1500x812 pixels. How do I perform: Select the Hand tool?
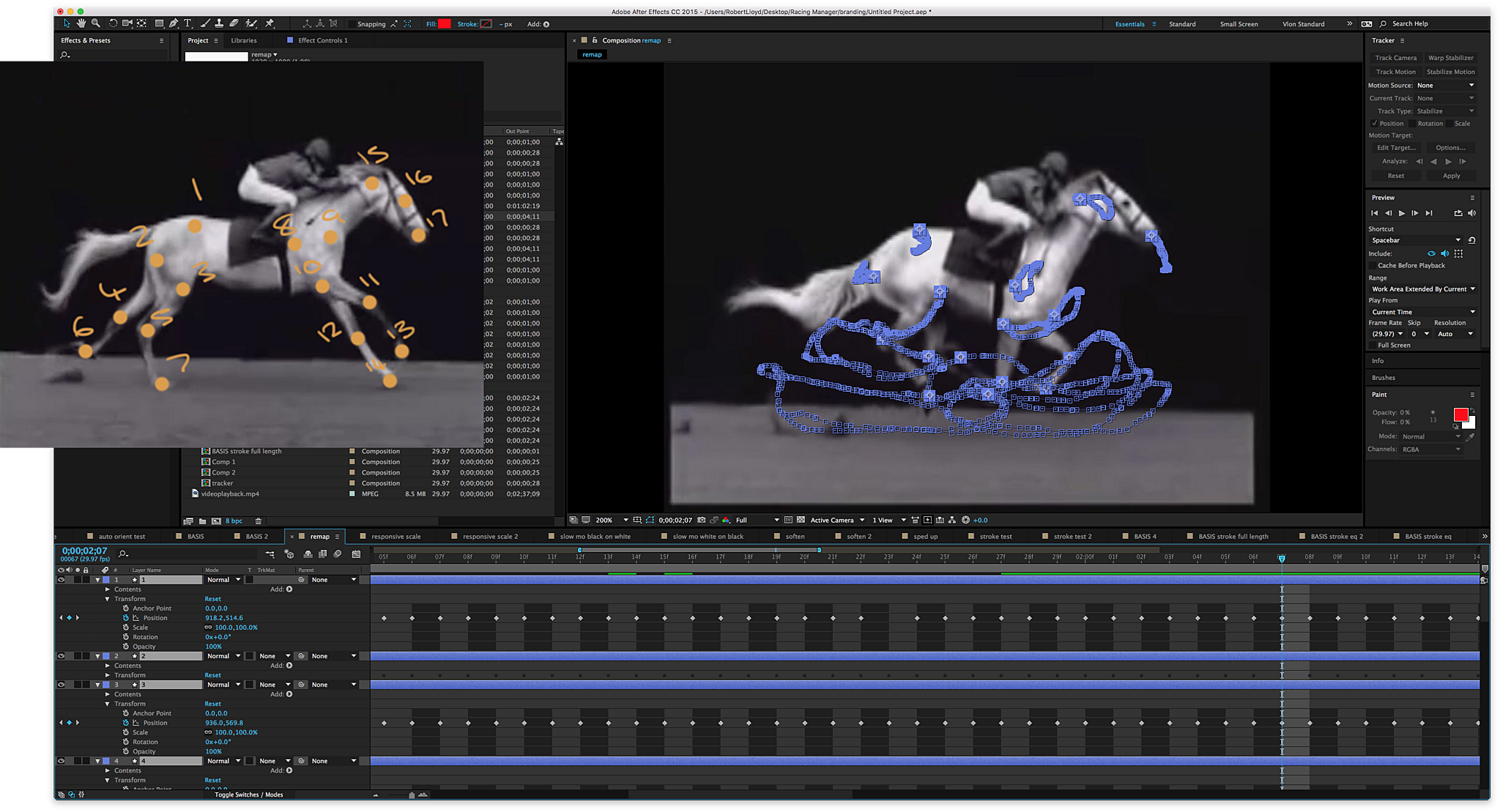[x=81, y=23]
